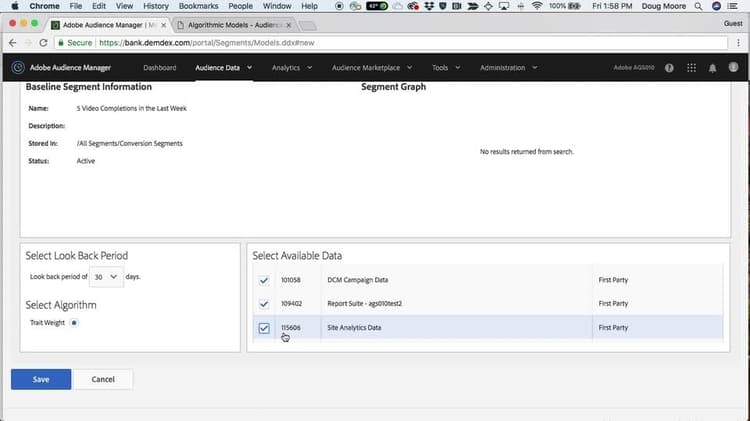Go to the Dashboard nav item

point(160,68)
